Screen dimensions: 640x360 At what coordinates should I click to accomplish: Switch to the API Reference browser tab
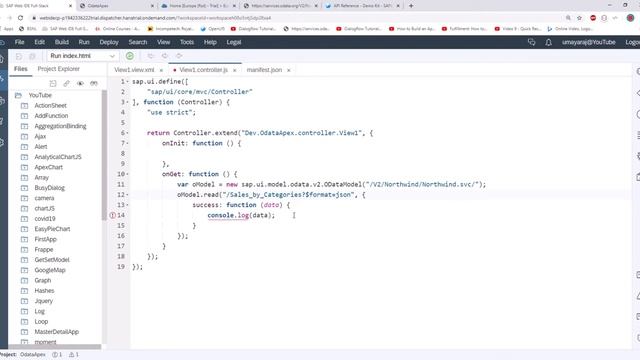pos(362,6)
